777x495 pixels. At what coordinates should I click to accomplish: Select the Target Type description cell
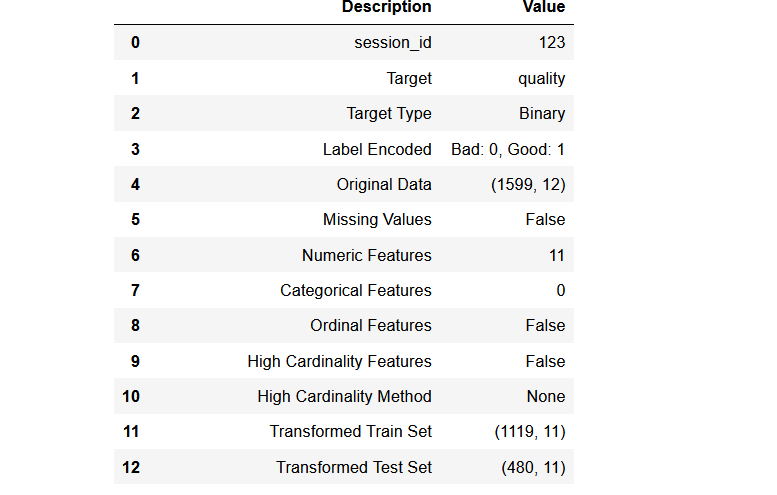[x=389, y=114]
